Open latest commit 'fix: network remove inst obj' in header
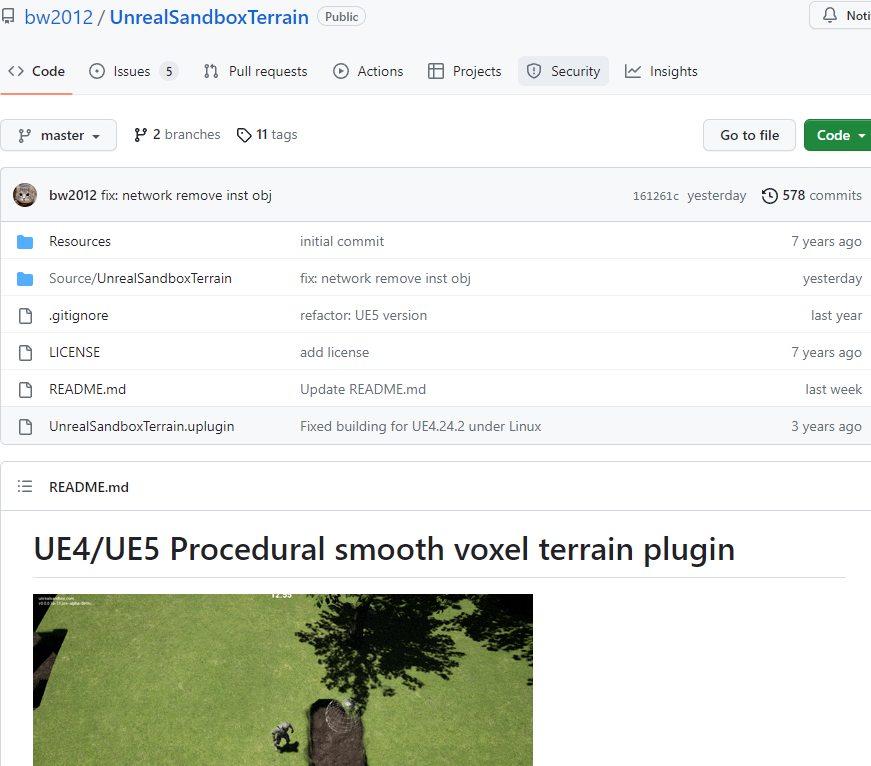This screenshot has width=871, height=766. pyautogui.click(x=186, y=196)
